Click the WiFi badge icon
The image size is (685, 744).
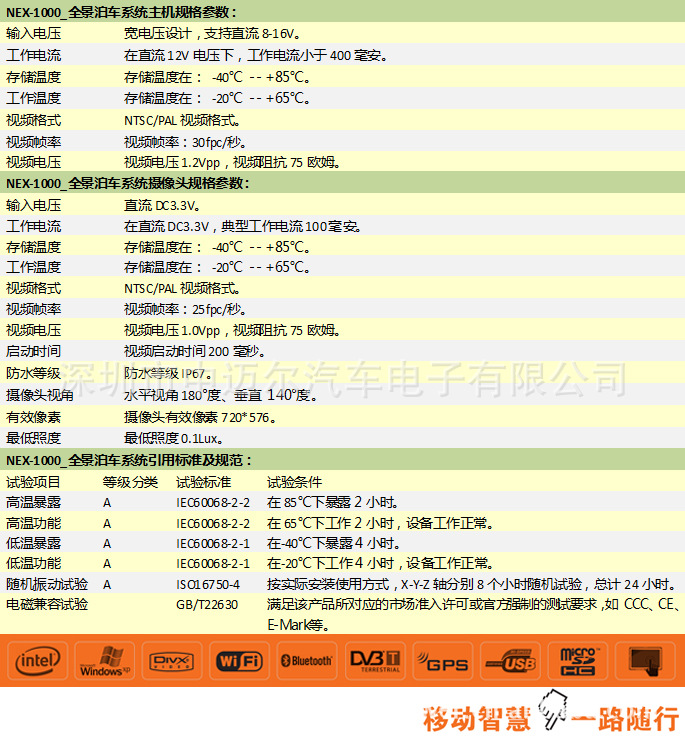coord(240,660)
